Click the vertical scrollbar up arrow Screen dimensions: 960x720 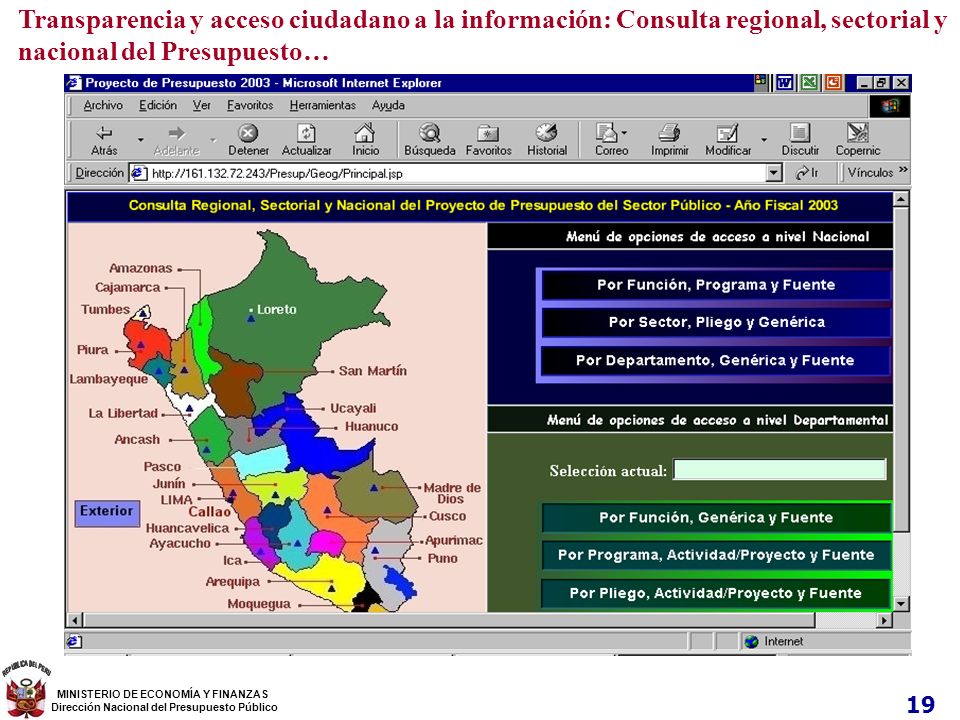point(901,199)
